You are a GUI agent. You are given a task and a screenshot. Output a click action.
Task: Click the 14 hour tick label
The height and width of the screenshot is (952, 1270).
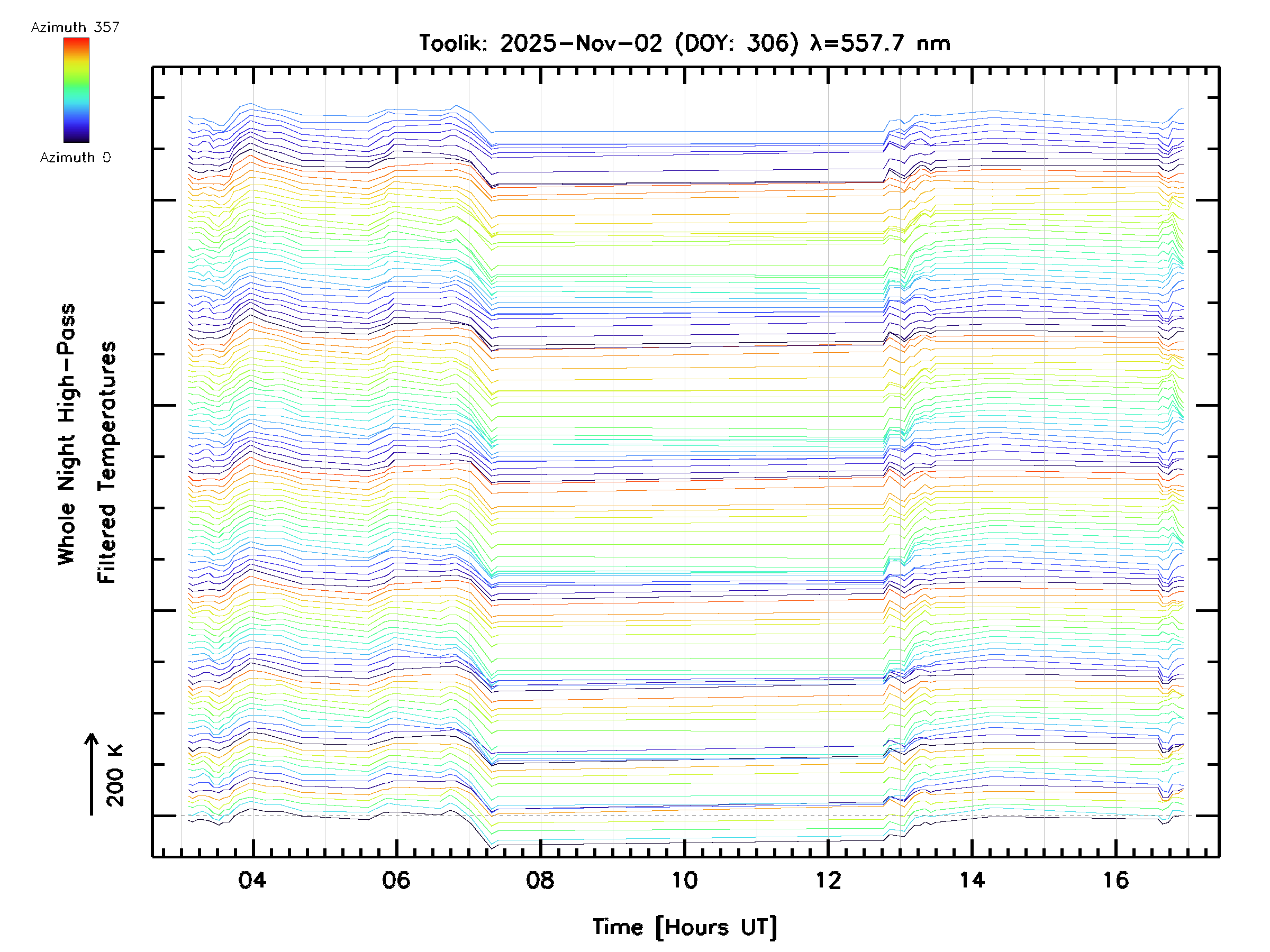tap(972, 880)
